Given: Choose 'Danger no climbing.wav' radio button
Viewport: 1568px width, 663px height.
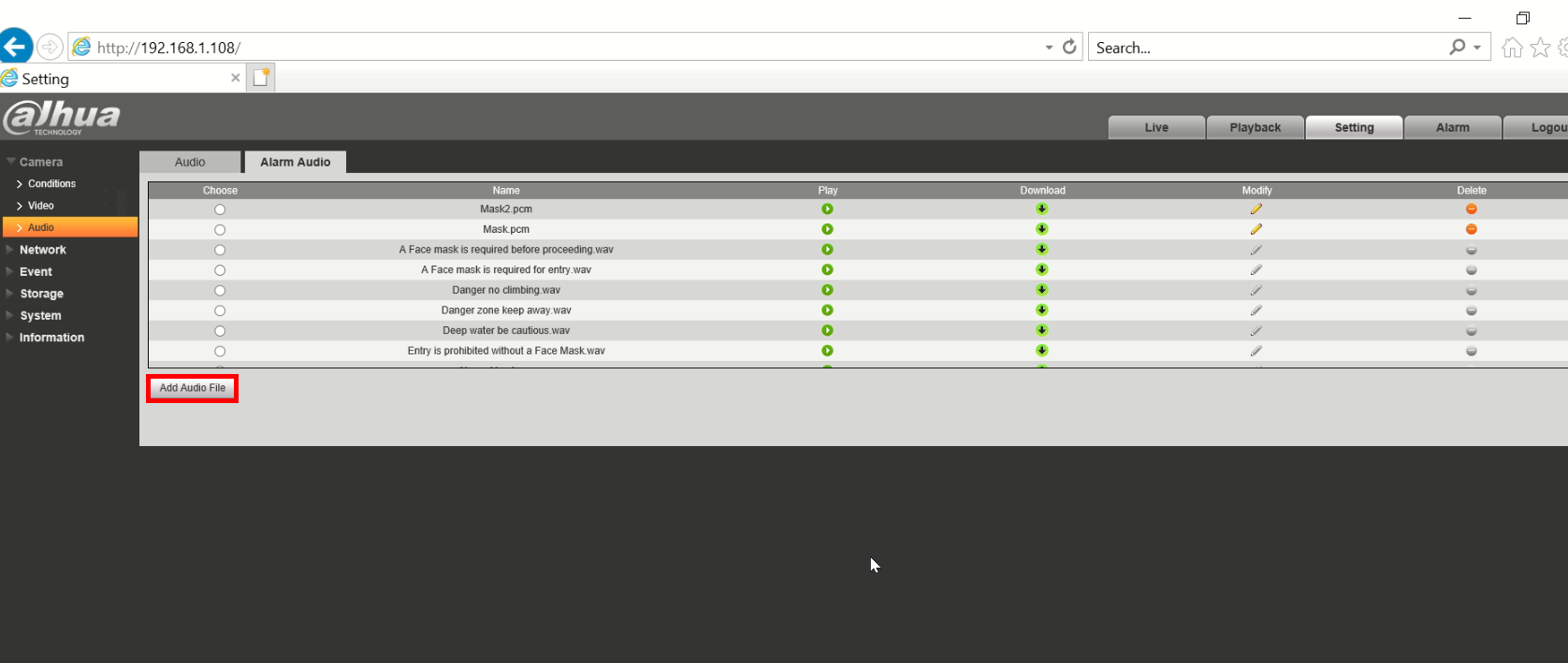Looking at the screenshot, I should 220,291.
